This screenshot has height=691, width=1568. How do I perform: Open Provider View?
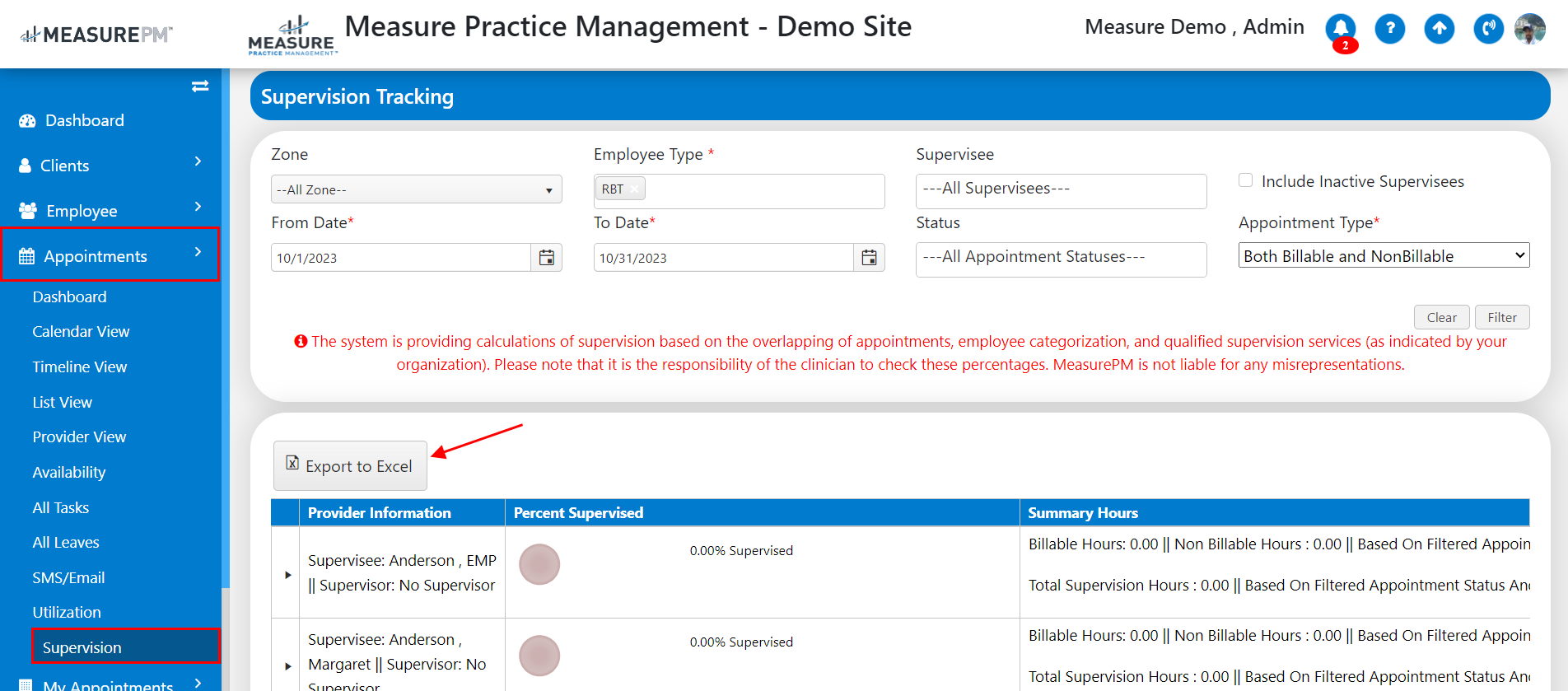[79, 437]
